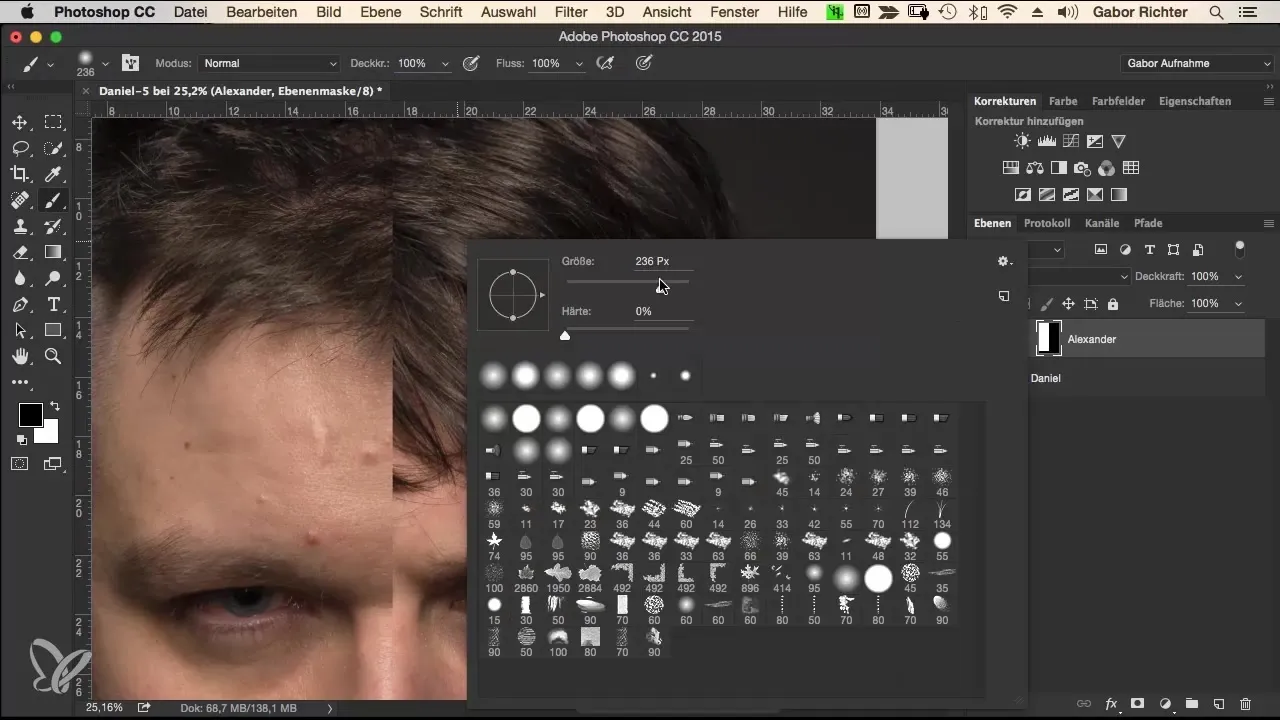Open the Ebenen panel flyout menu
The height and width of the screenshot is (720, 1280).
tap(1268, 223)
